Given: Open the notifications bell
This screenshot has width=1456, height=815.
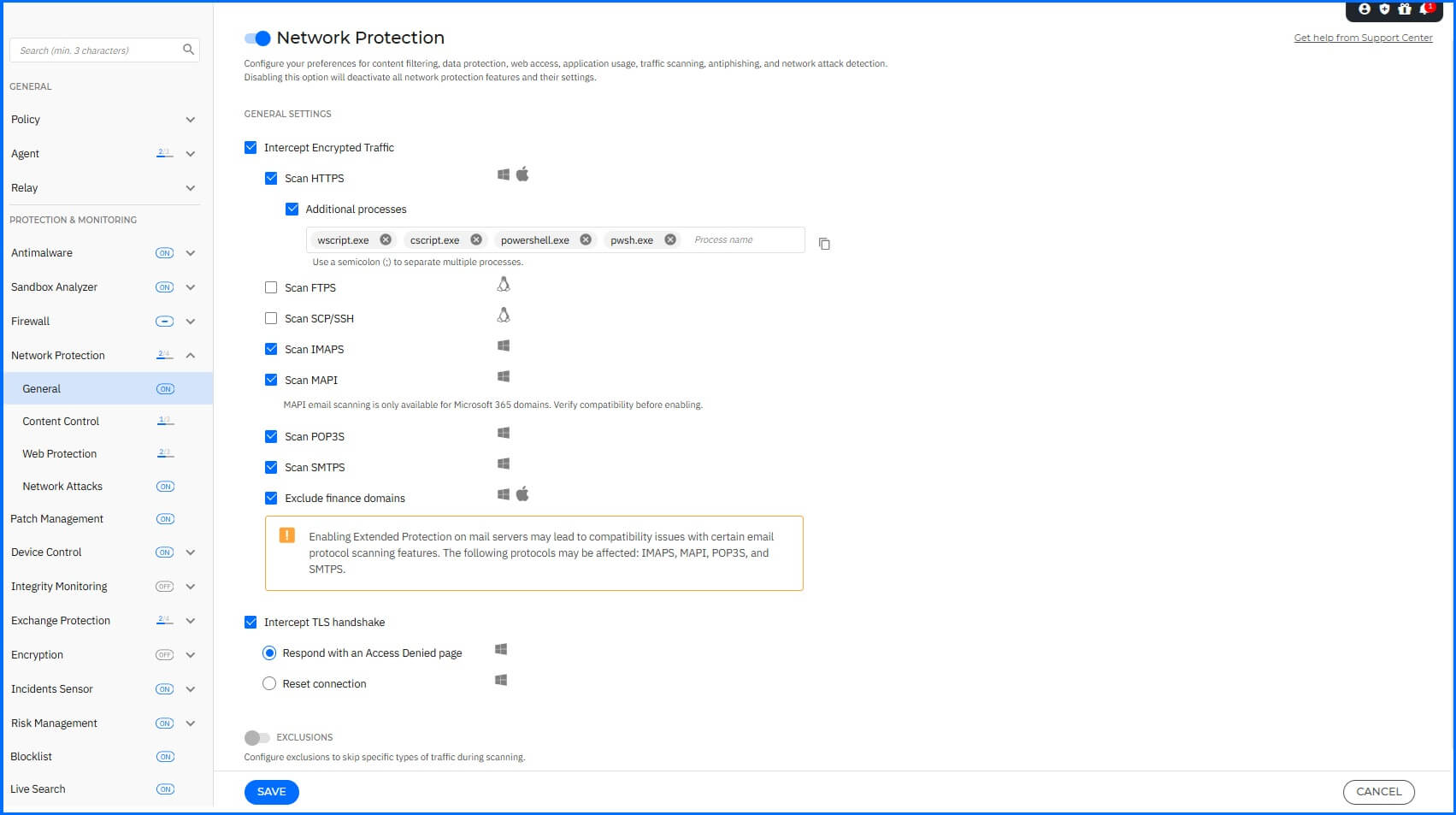Looking at the screenshot, I should (x=1425, y=10).
